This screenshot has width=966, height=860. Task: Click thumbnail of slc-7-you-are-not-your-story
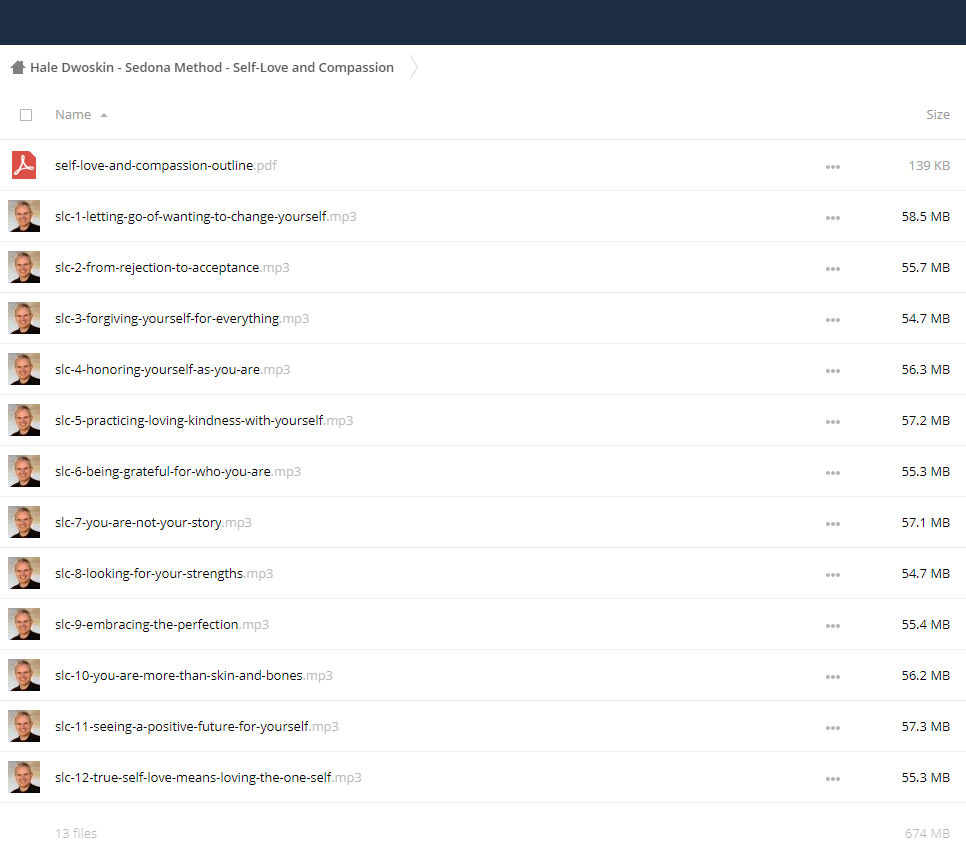tap(24, 523)
